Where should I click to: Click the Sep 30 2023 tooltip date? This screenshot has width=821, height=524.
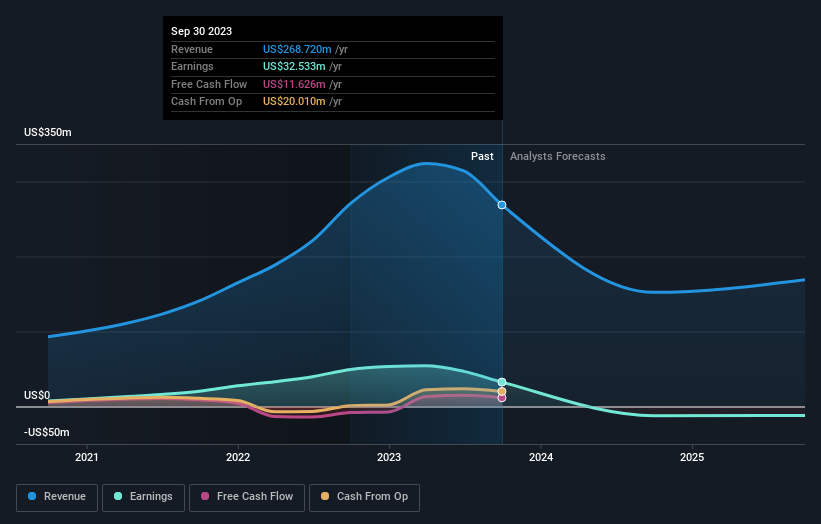point(202,31)
